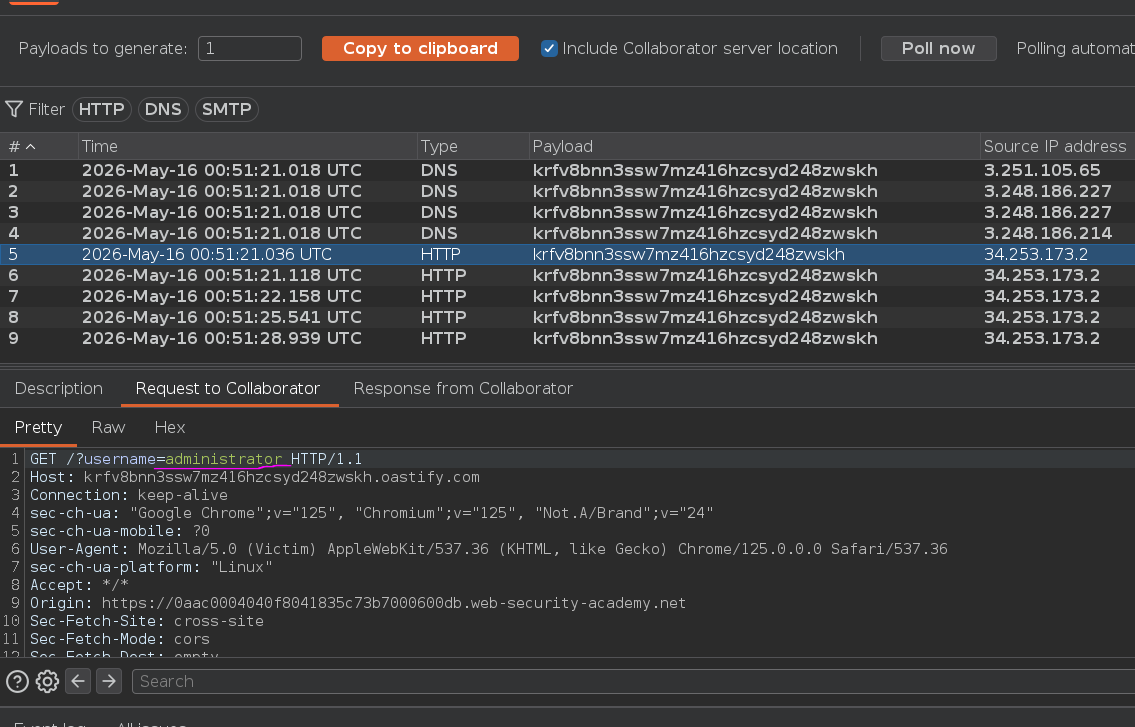Image resolution: width=1135 pixels, height=727 pixels.
Task: Click the Origin header line
Action: [x=358, y=603]
